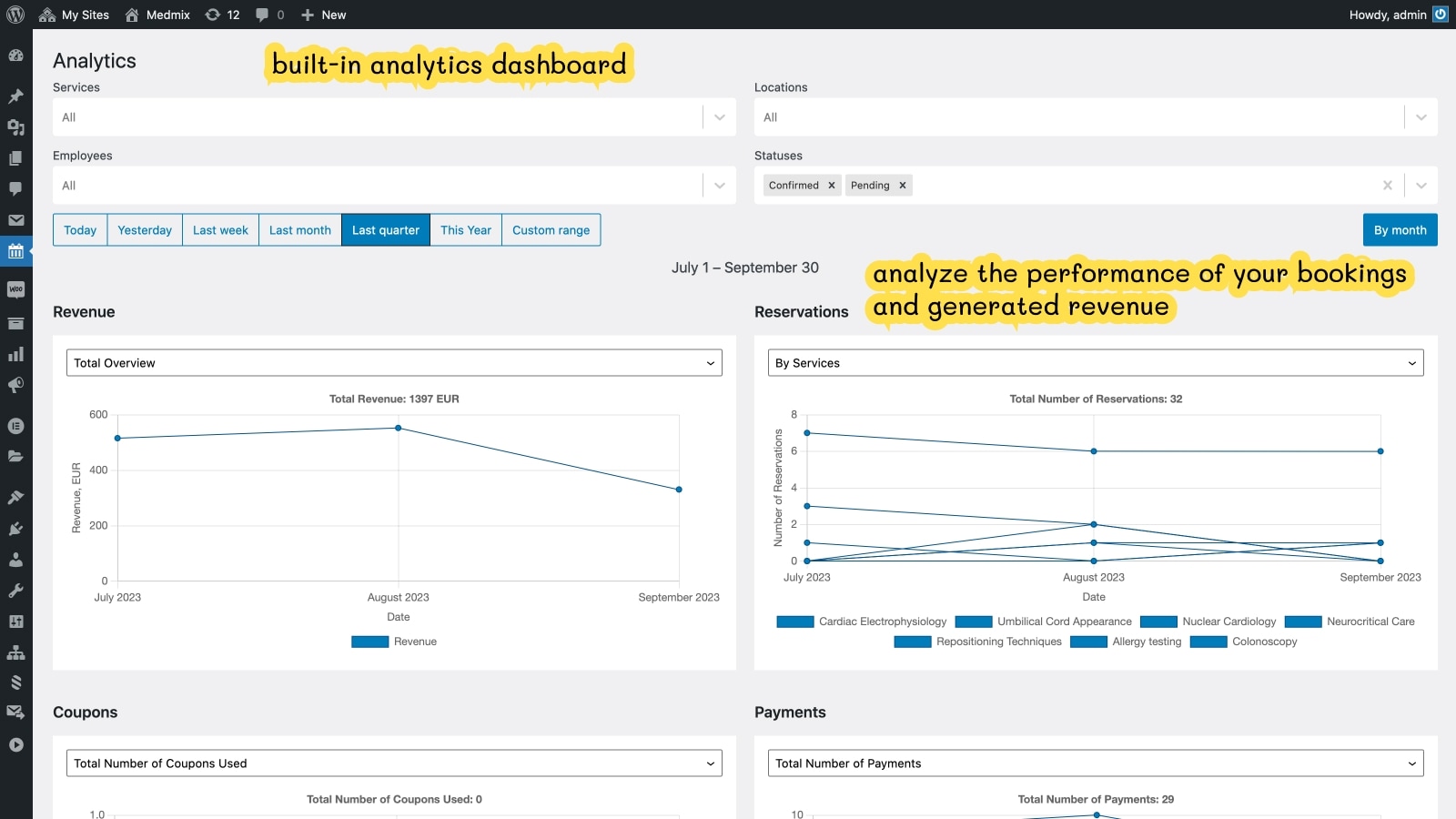The height and width of the screenshot is (819, 1456).
Task: Open Pages icon in the sidebar
Action: tap(15, 158)
